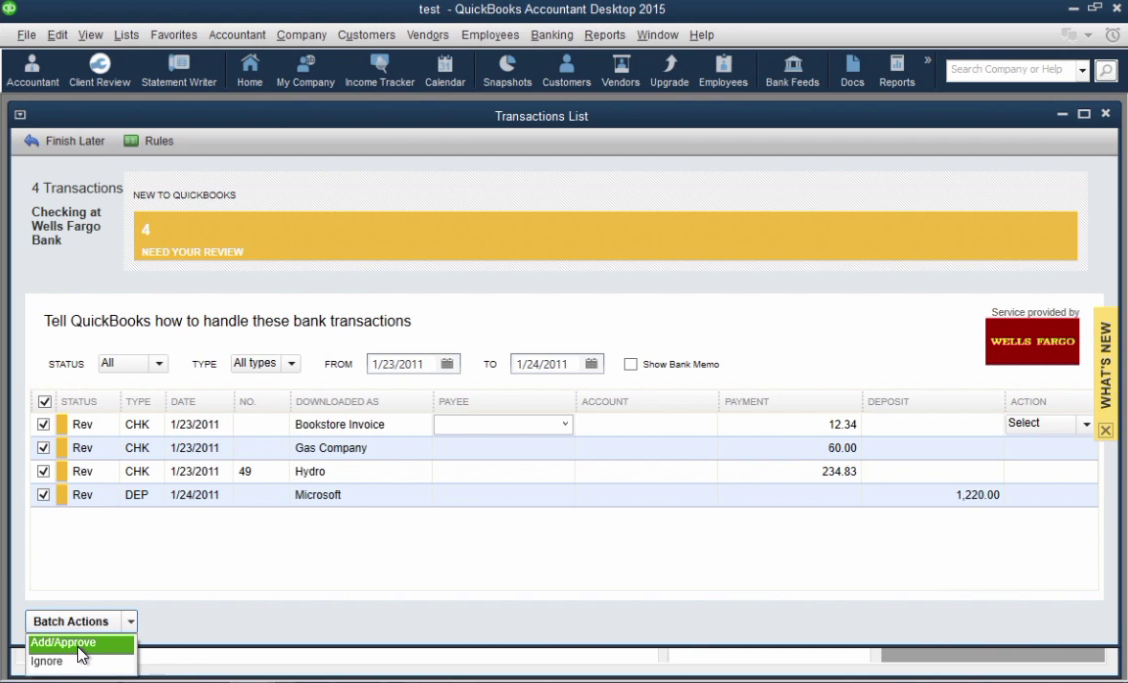The width and height of the screenshot is (1128, 683).
Task: Open the TO date calendar picker
Action: coord(591,364)
